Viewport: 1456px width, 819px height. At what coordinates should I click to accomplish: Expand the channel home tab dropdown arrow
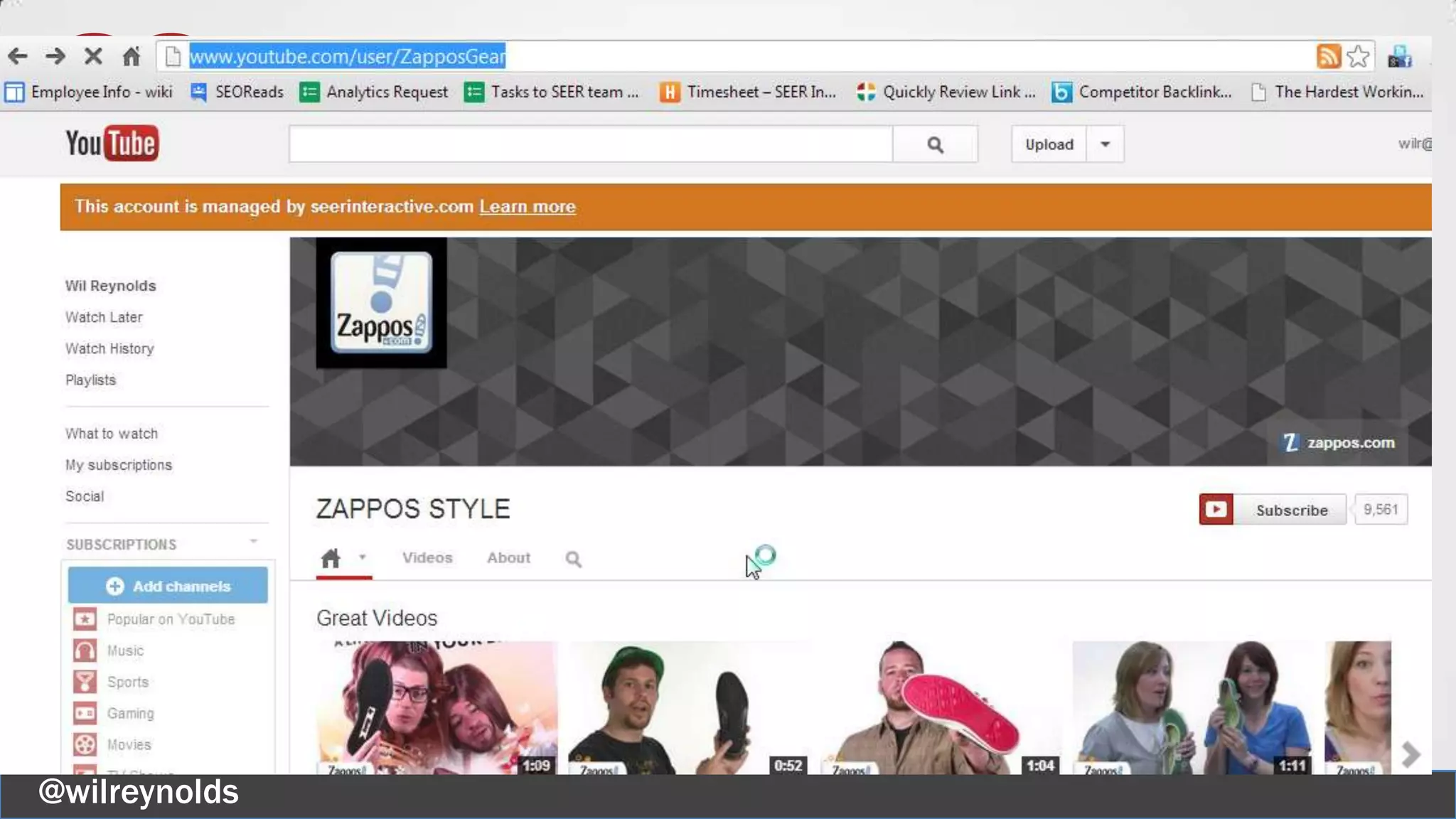click(x=363, y=557)
